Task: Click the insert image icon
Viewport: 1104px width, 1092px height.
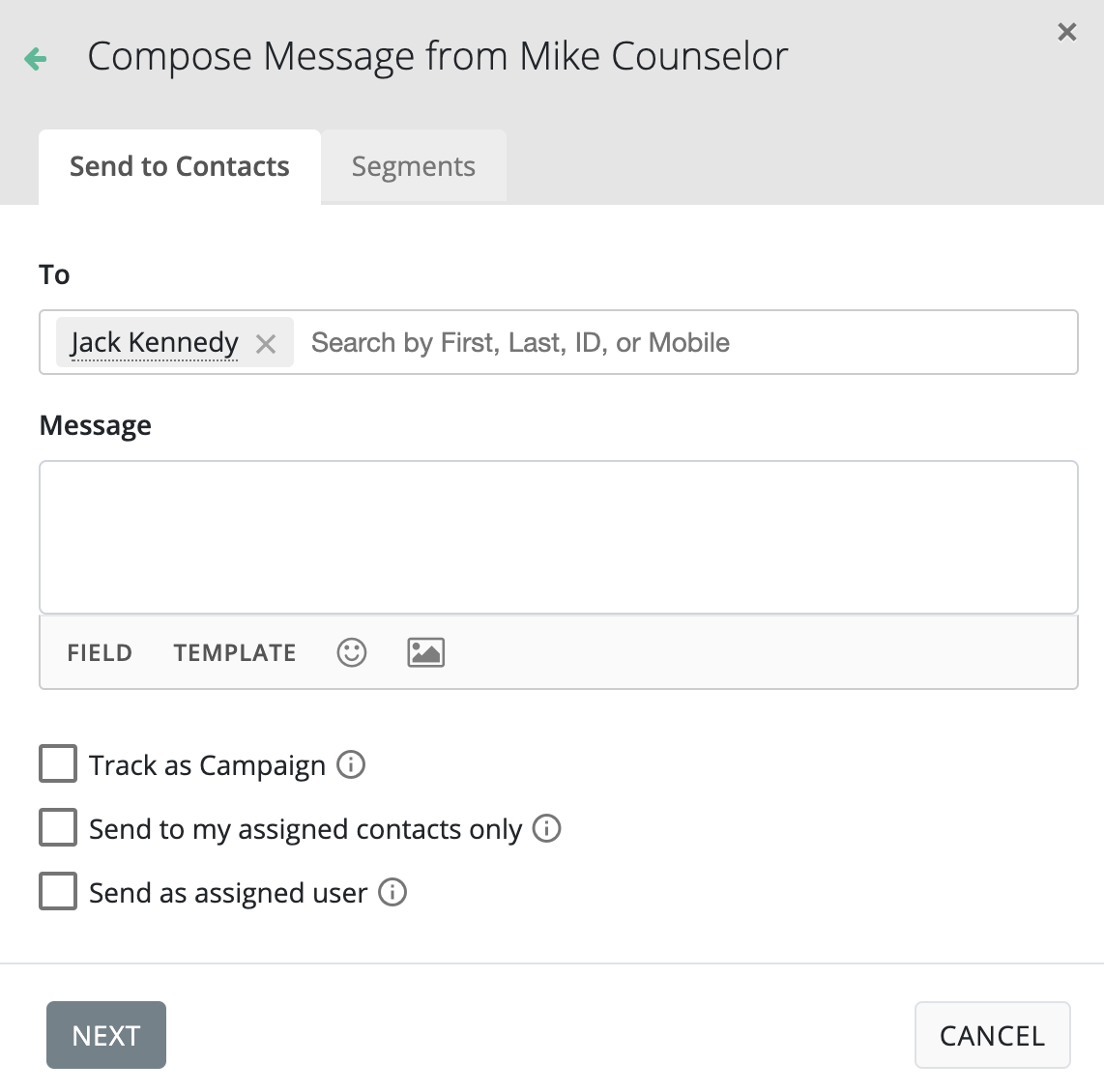Action: [x=425, y=652]
